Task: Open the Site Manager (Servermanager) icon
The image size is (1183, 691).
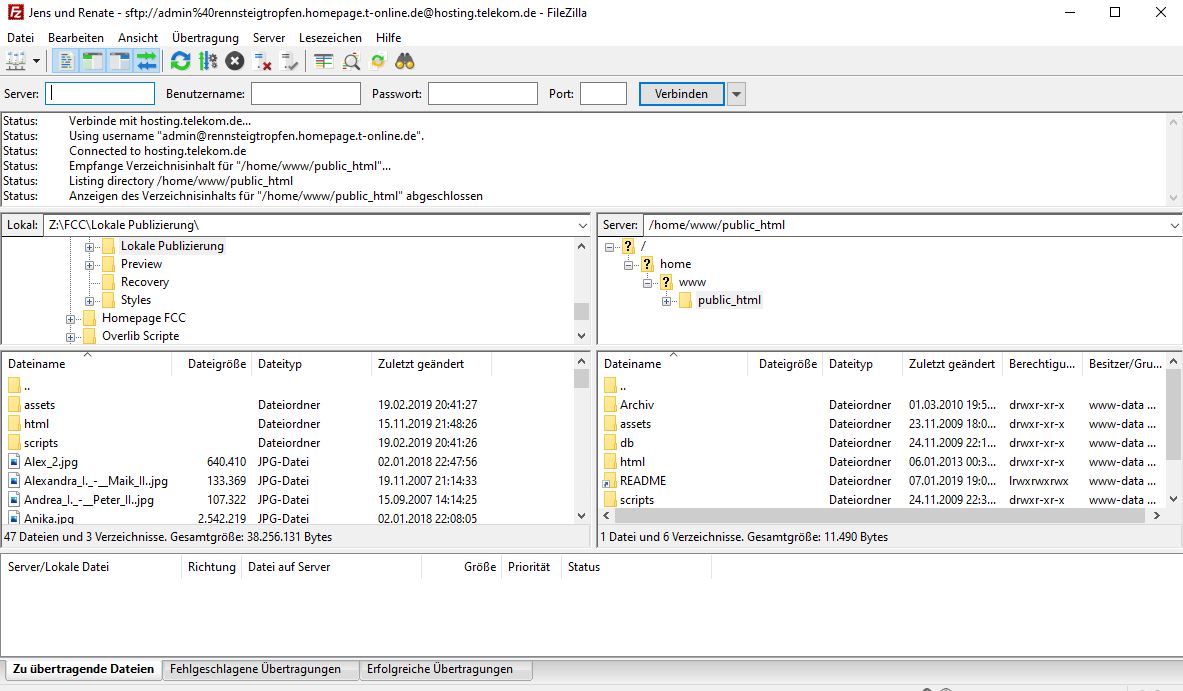Action: point(15,61)
